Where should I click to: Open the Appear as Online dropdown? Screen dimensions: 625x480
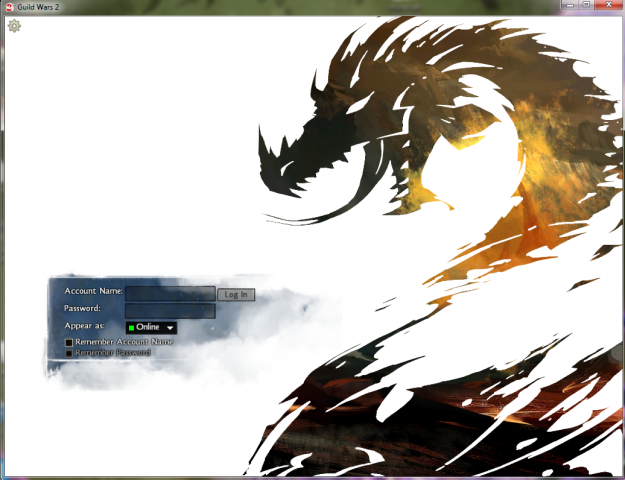click(x=151, y=327)
